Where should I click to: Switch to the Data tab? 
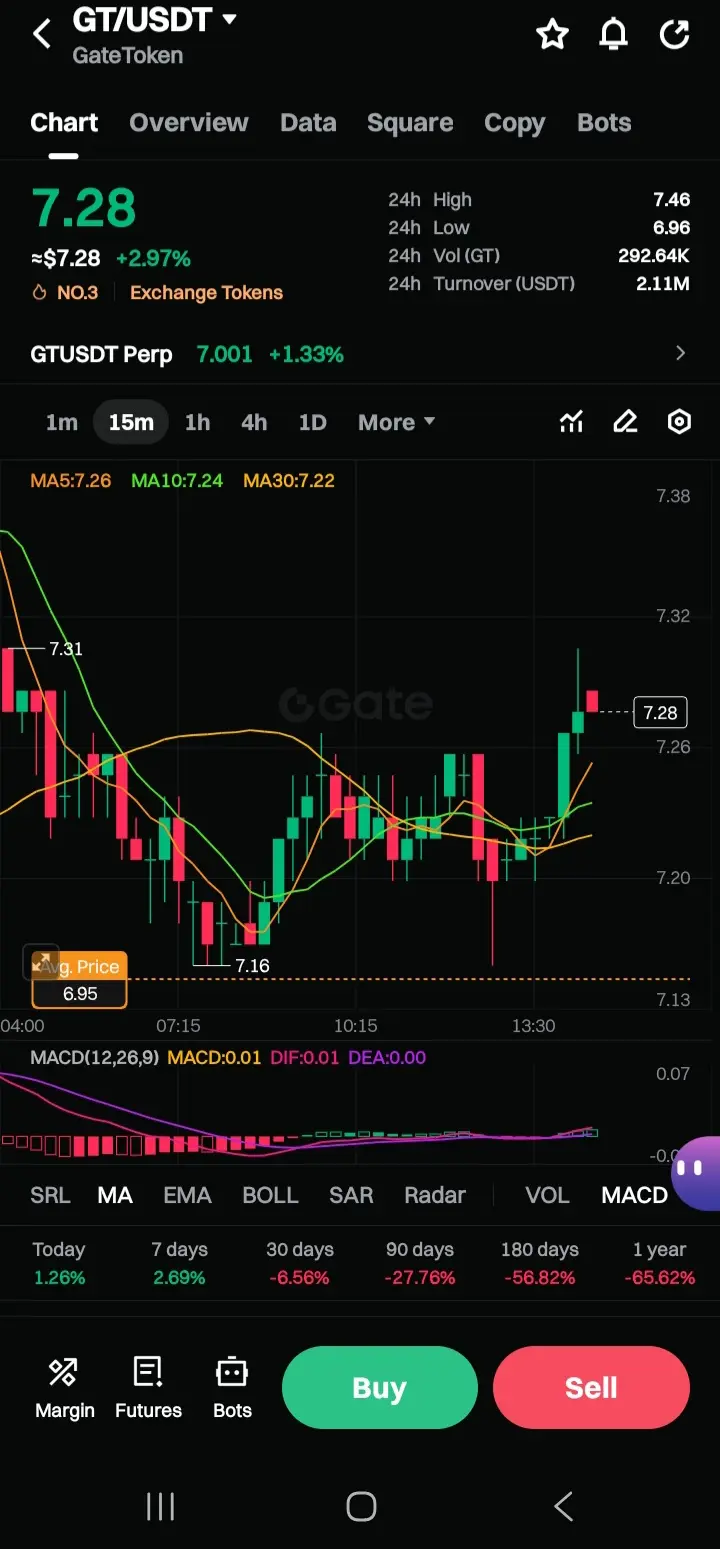tap(308, 123)
